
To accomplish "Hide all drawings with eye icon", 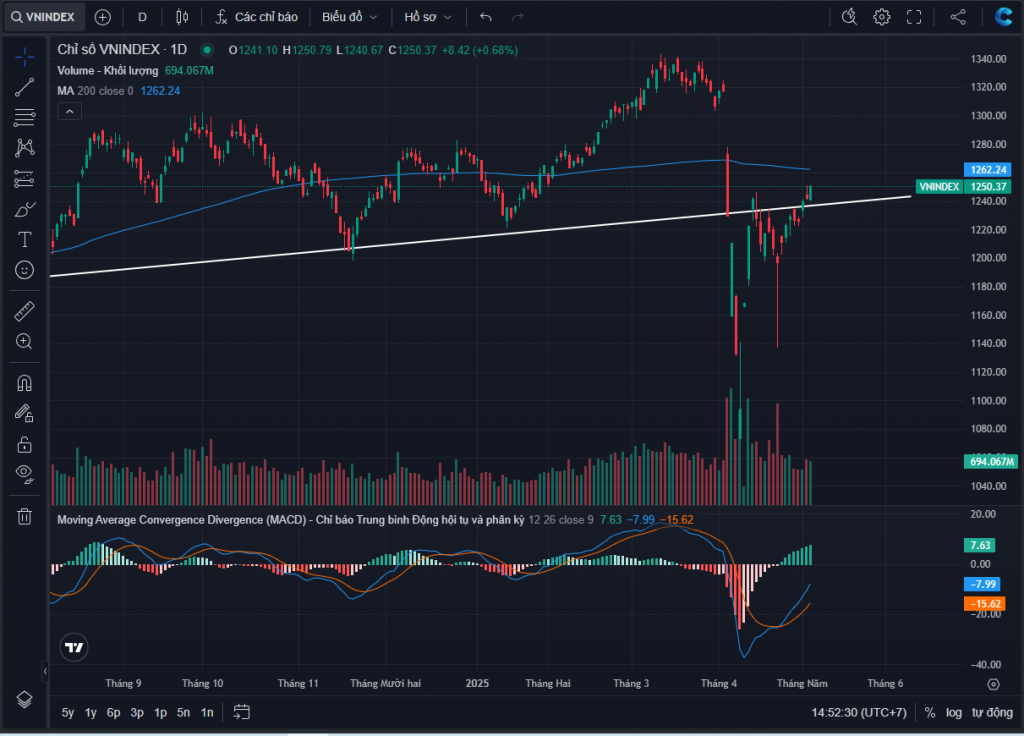I will (24, 474).
